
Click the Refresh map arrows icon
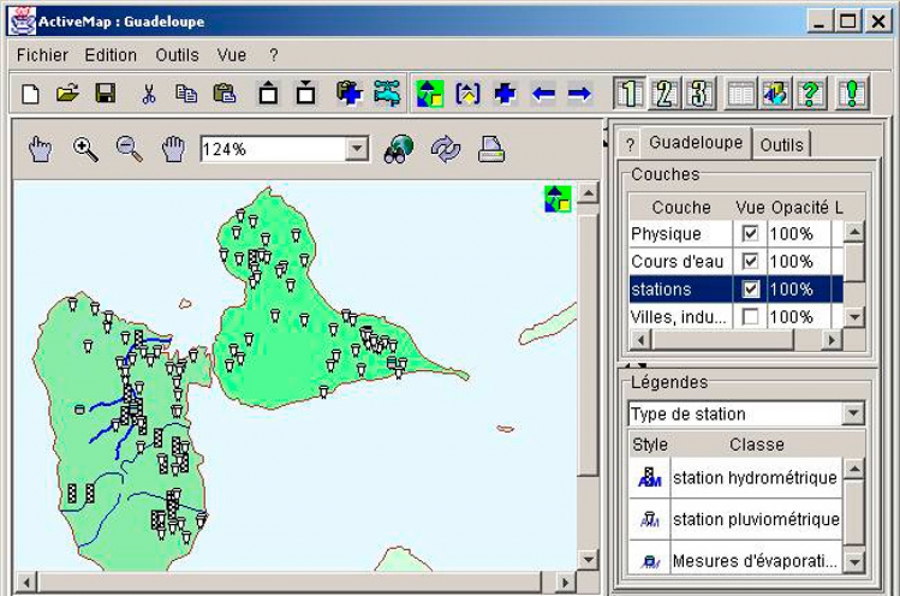(x=445, y=149)
